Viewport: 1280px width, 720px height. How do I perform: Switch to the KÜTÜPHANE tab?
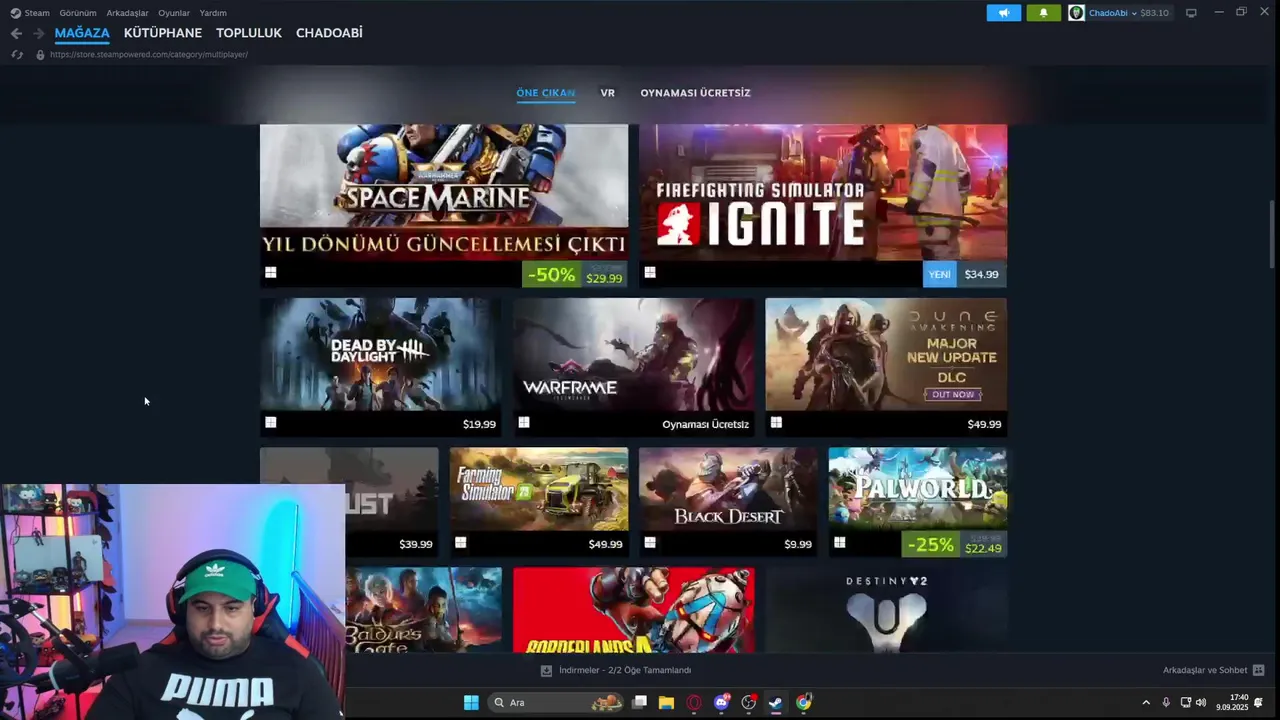[x=163, y=33]
